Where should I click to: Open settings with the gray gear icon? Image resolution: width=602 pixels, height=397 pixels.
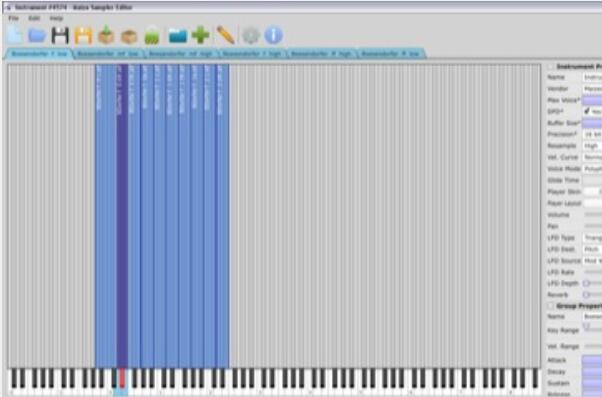tap(251, 36)
